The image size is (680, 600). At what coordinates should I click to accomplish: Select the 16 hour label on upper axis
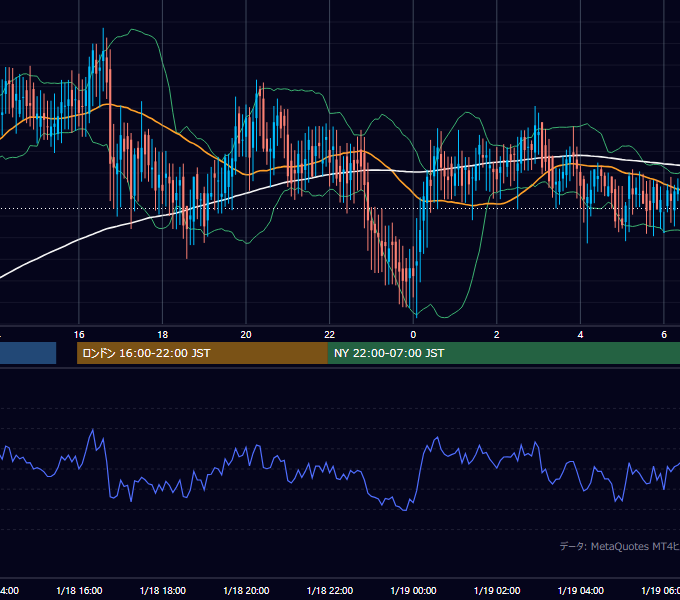pyautogui.click(x=79, y=335)
